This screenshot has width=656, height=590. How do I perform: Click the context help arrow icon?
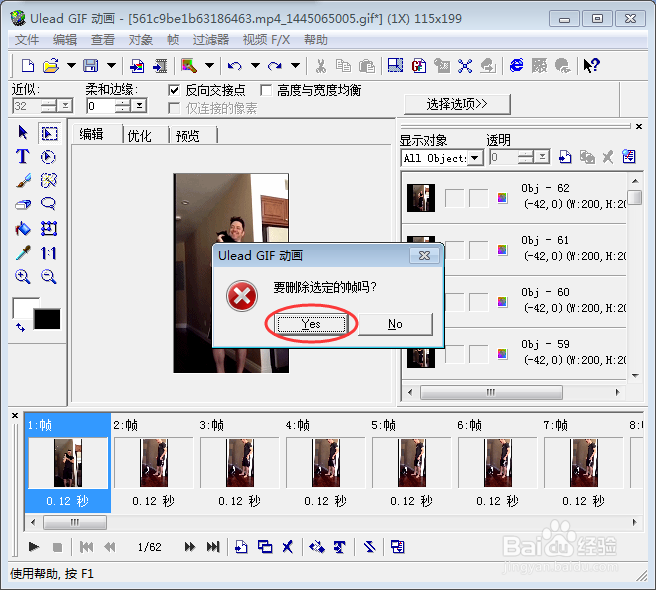592,66
